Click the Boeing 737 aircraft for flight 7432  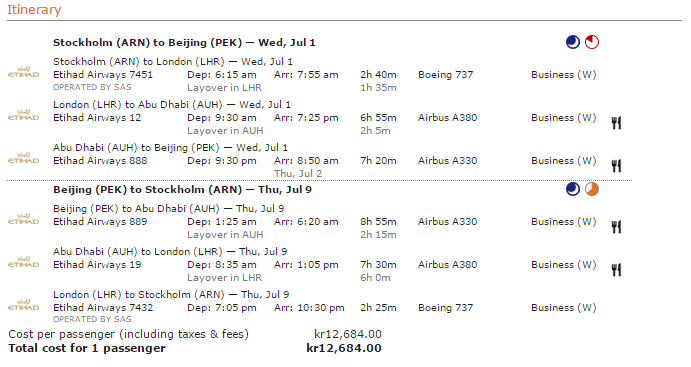point(446,308)
